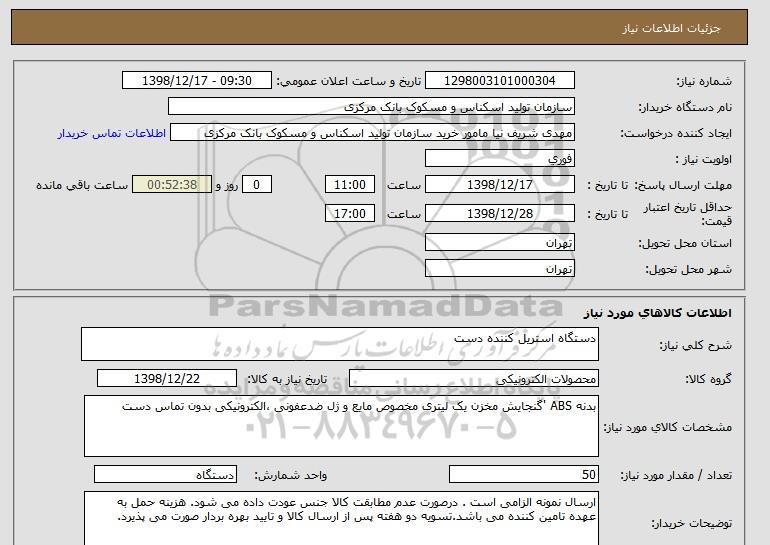Click the price validity time 17:00
Screen dimensions: 770x545
point(350,214)
